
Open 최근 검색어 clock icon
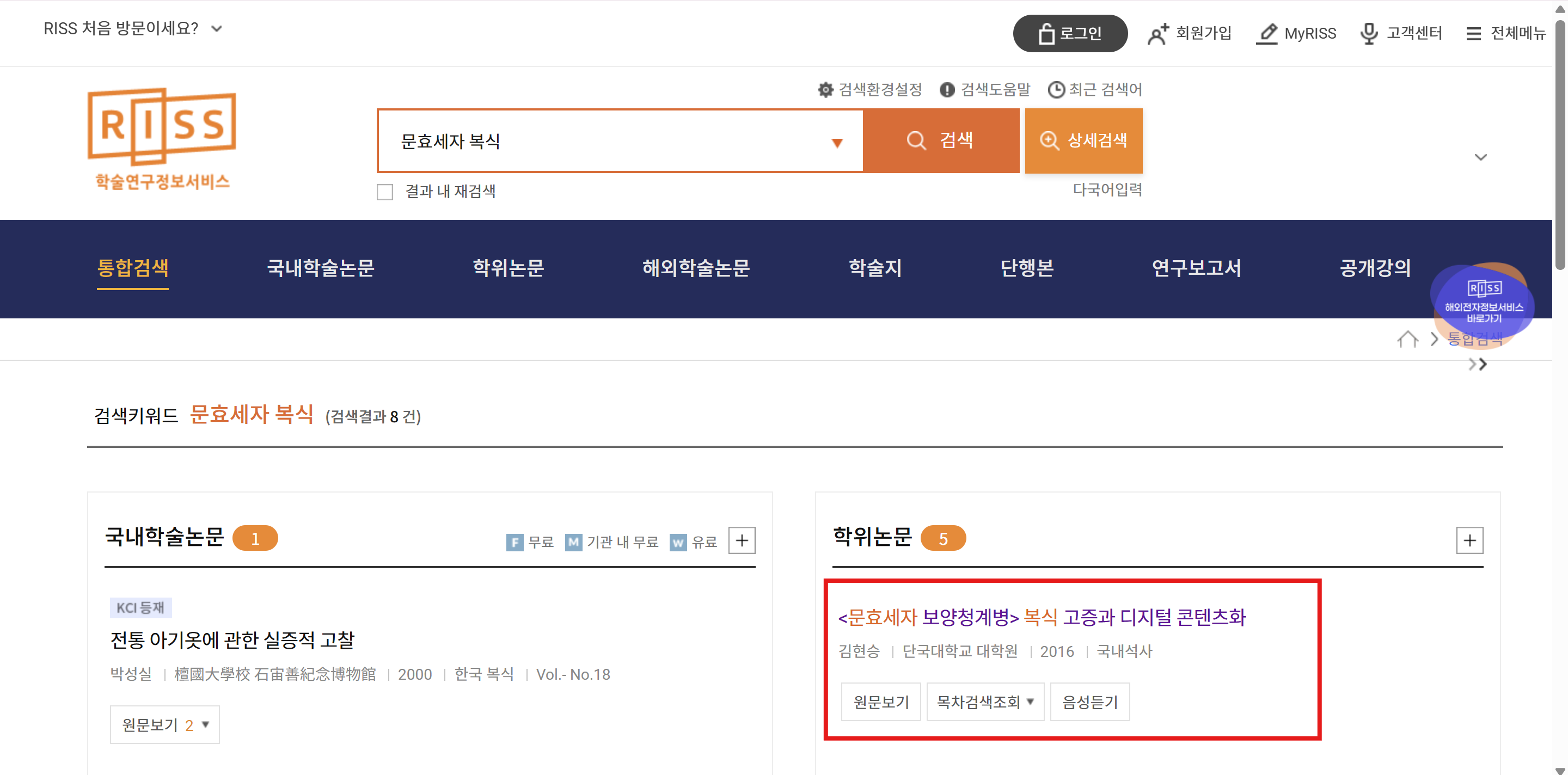click(1056, 90)
